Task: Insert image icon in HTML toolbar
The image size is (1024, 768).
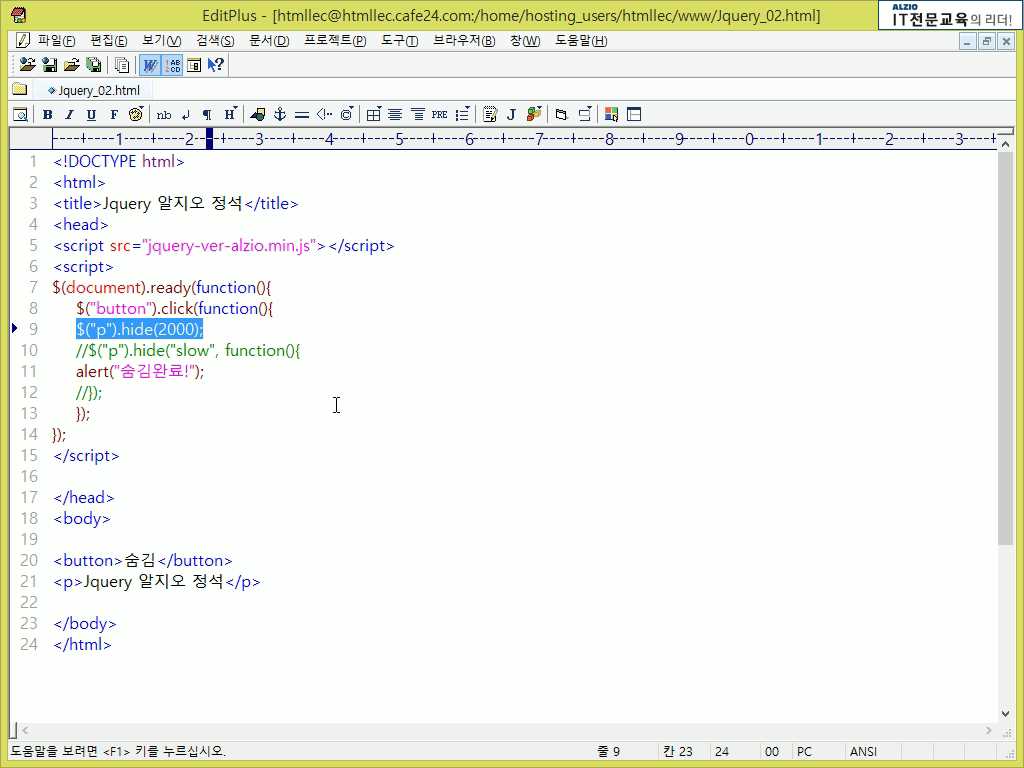Action: [258, 115]
